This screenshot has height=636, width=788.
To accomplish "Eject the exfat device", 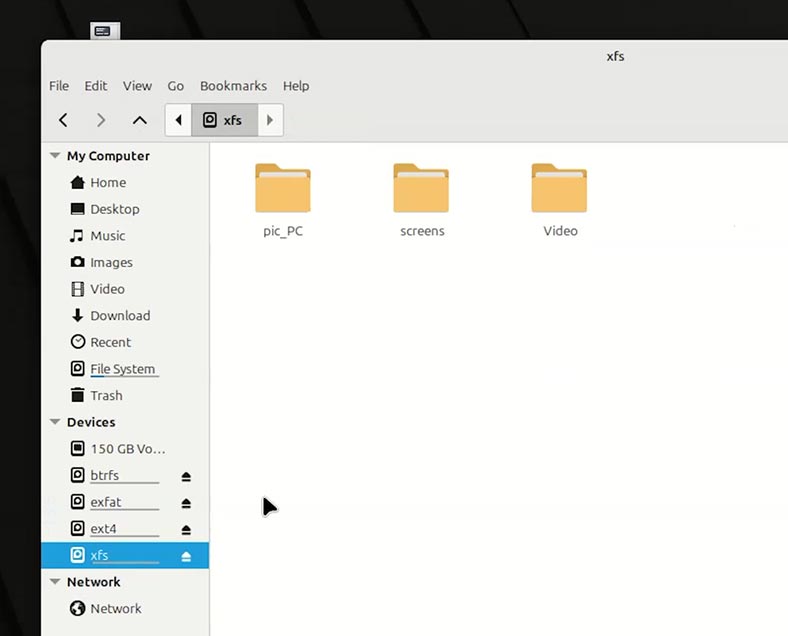I will pyautogui.click(x=186, y=503).
